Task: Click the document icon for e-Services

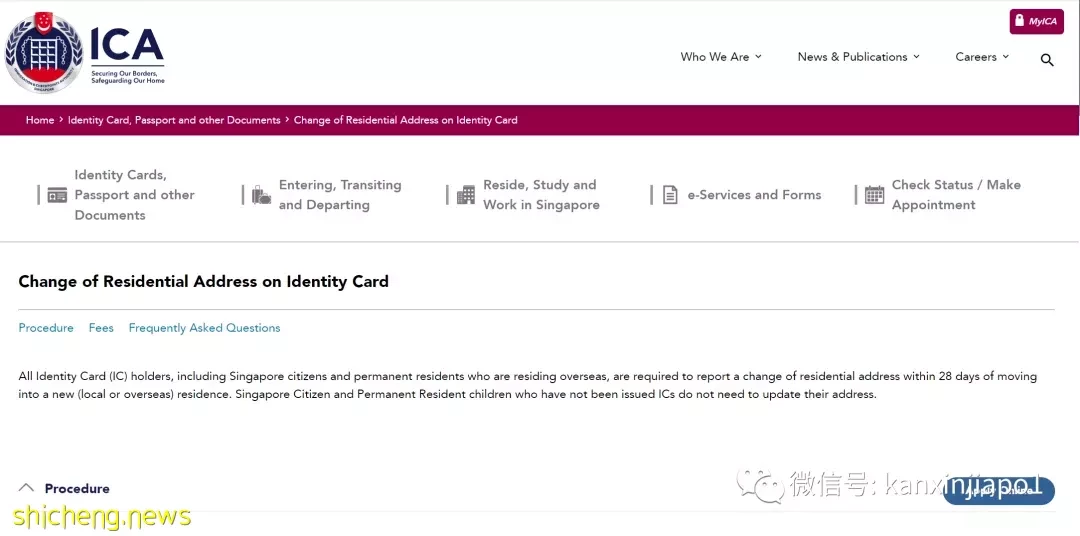Action: point(669,195)
